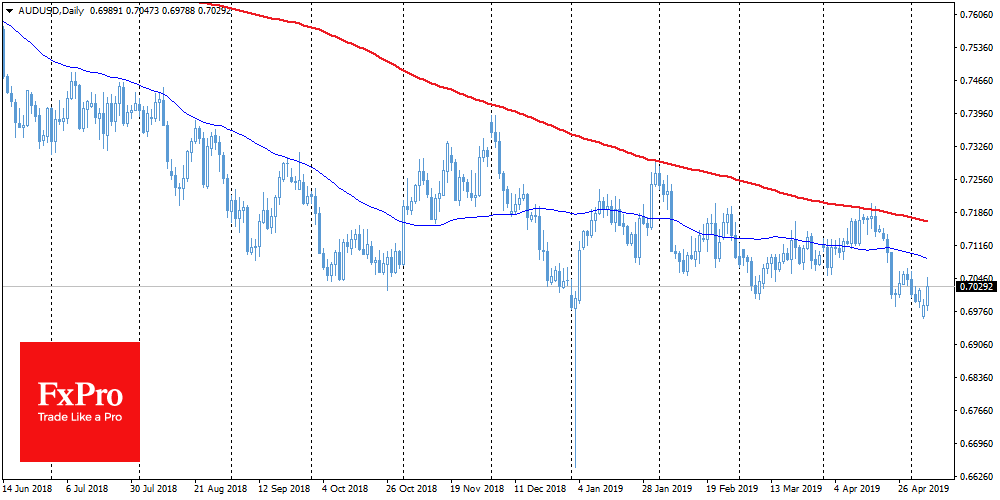1000x500 pixels.
Task: Click the FxPro logo
Action: 80,390
